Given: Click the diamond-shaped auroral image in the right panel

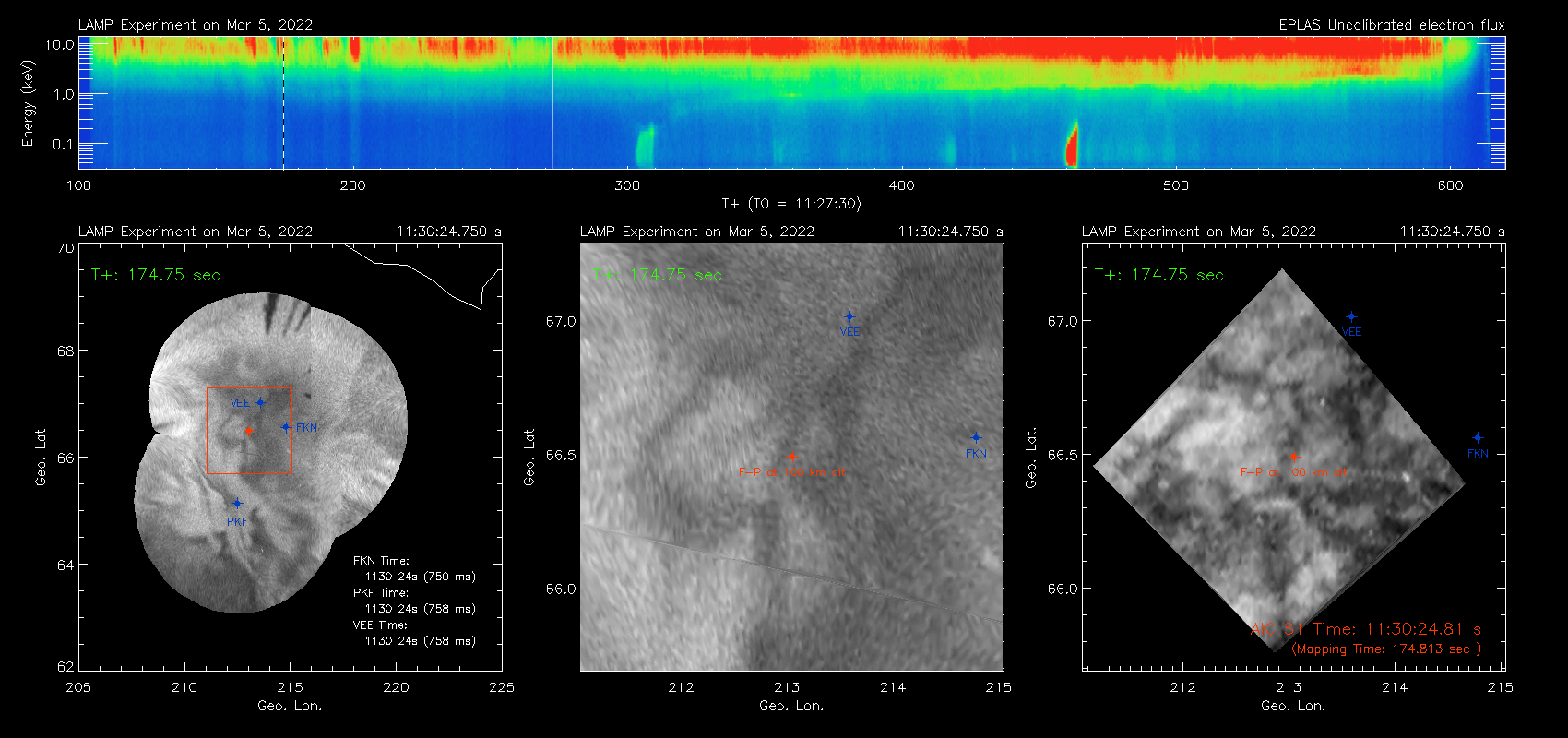Looking at the screenshot, I should 1279,460.
